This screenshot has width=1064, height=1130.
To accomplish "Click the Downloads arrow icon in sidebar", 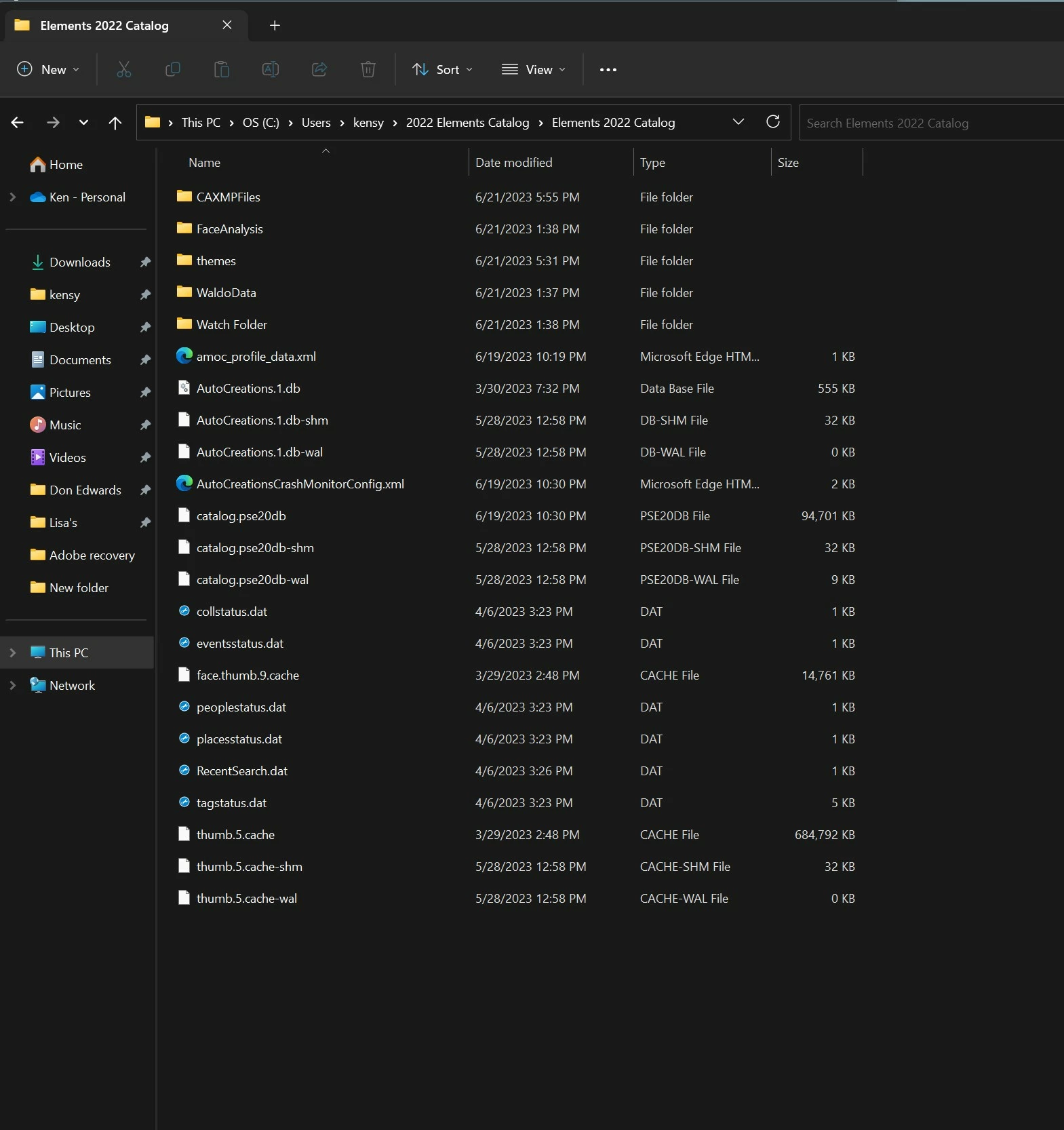I will pos(38,262).
